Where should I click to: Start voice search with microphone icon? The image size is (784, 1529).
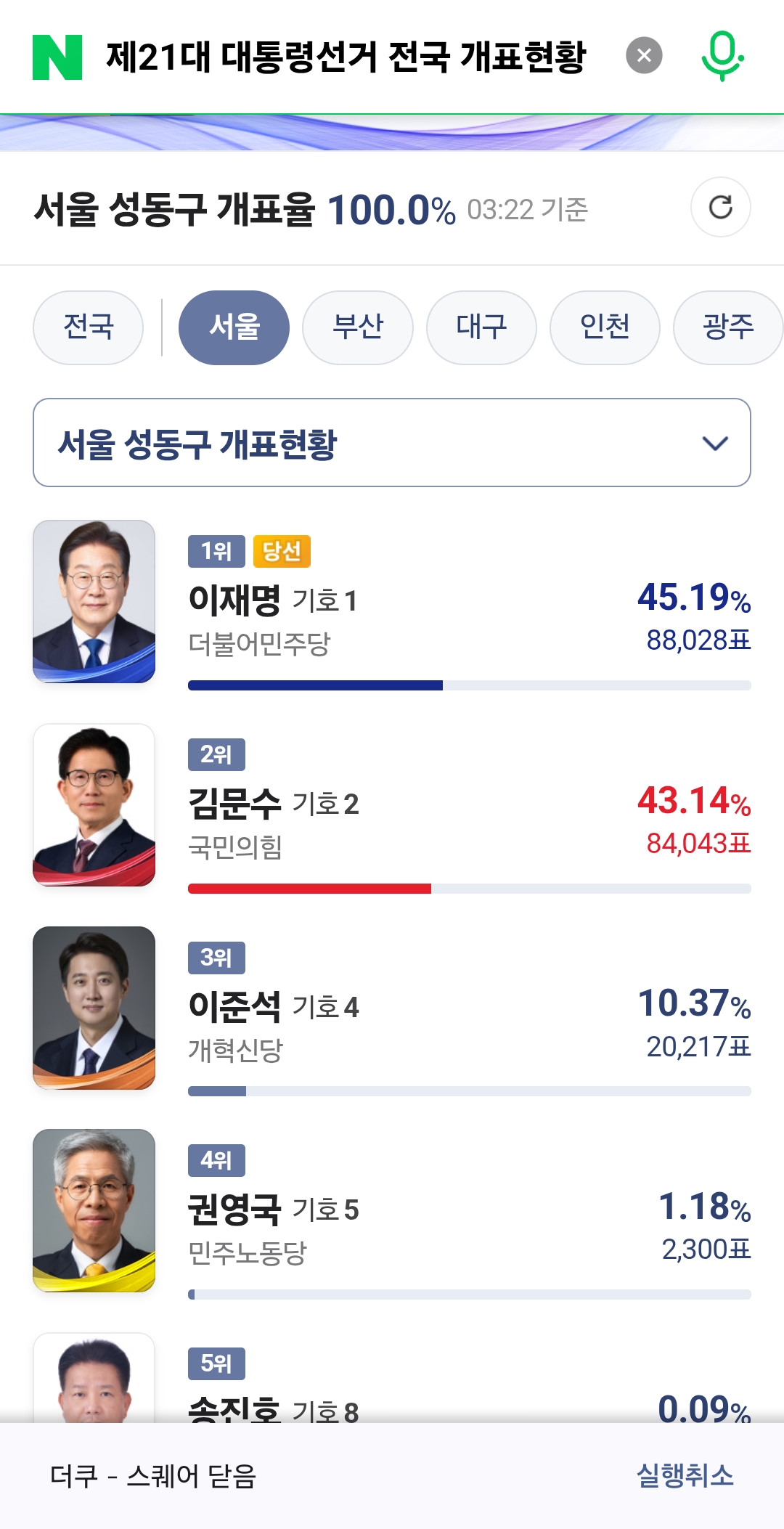[722, 56]
